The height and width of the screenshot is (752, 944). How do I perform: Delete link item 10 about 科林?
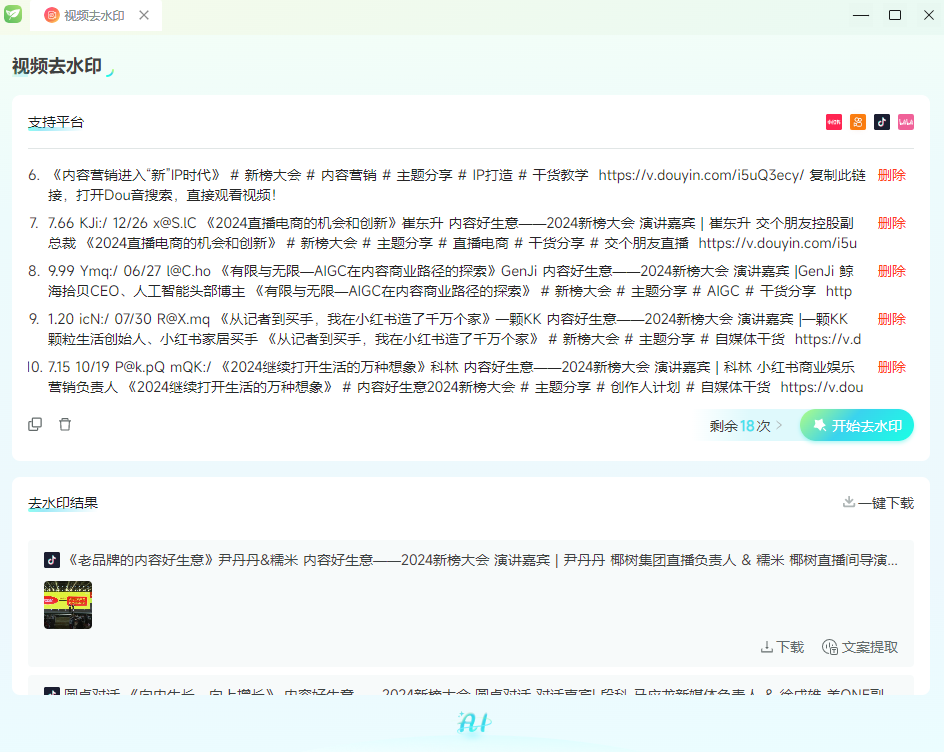pos(892,367)
